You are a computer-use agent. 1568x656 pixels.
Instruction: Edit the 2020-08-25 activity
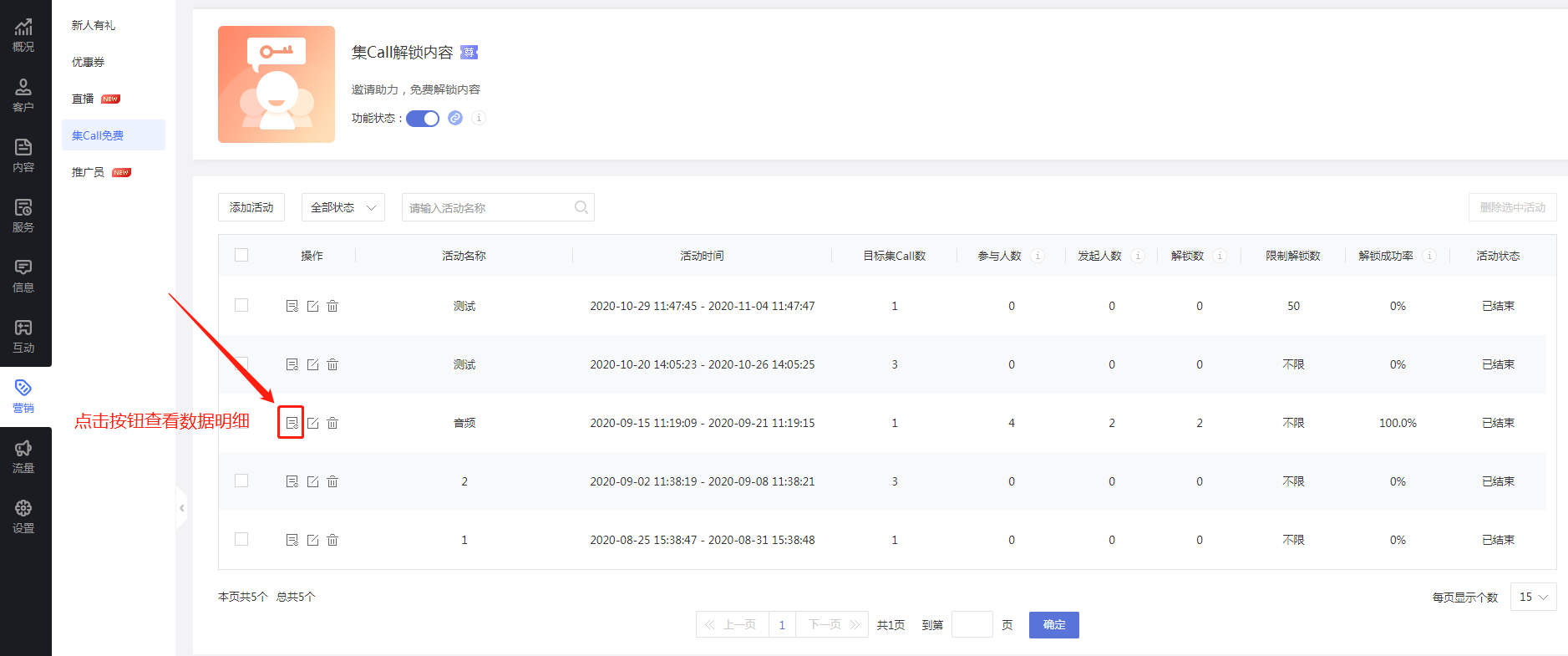312,540
